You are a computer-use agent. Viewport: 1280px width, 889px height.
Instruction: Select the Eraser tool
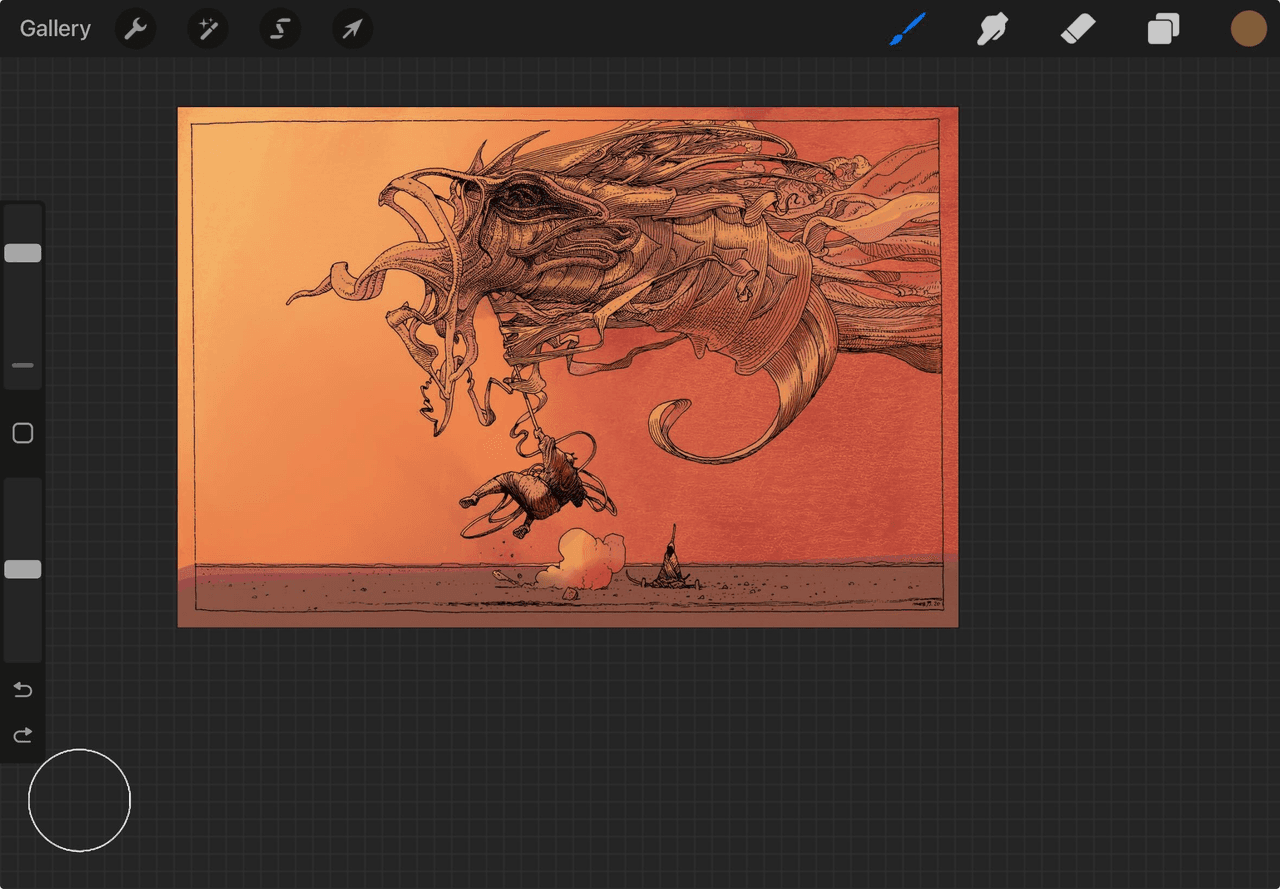pyautogui.click(x=1078, y=29)
